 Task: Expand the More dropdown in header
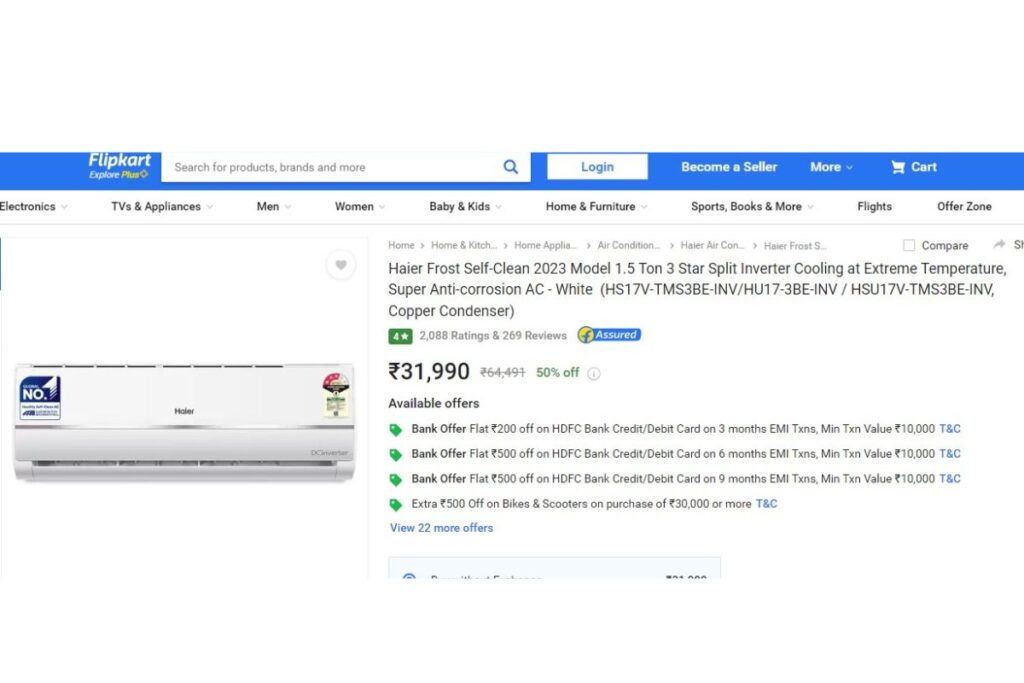click(x=831, y=167)
